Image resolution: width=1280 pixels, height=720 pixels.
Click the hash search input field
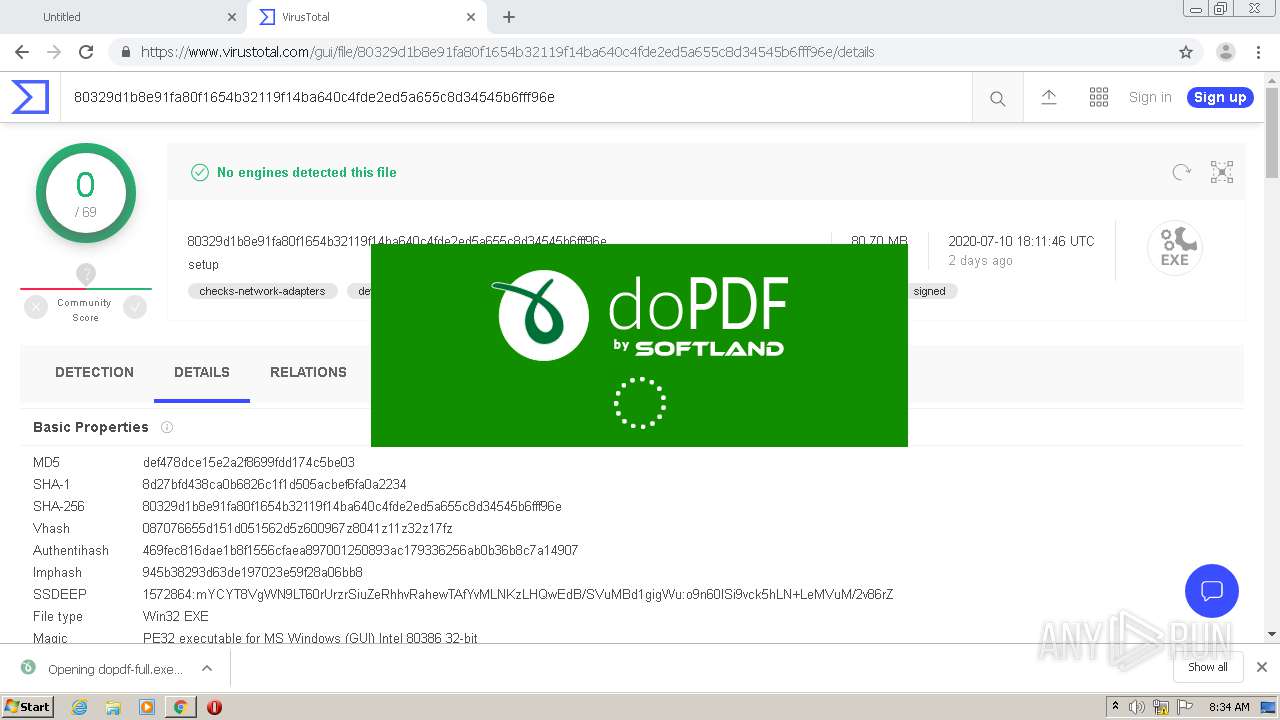(x=515, y=97)
